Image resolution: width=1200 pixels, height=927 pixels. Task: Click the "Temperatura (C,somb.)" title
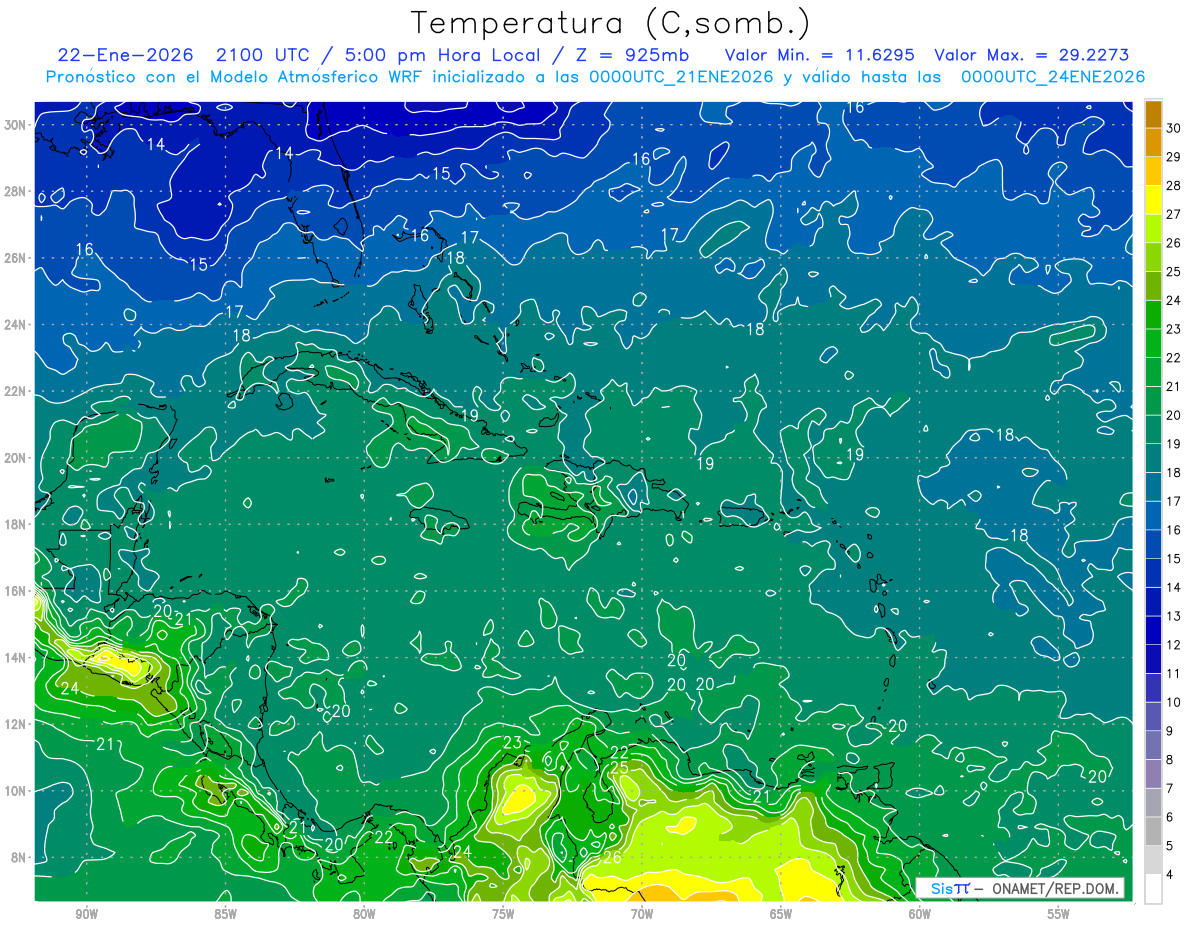pos(610,24)
